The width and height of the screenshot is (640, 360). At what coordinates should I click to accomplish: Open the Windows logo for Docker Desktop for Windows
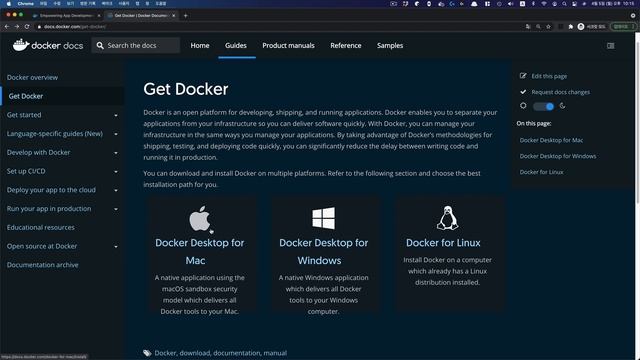coord(323,218)
